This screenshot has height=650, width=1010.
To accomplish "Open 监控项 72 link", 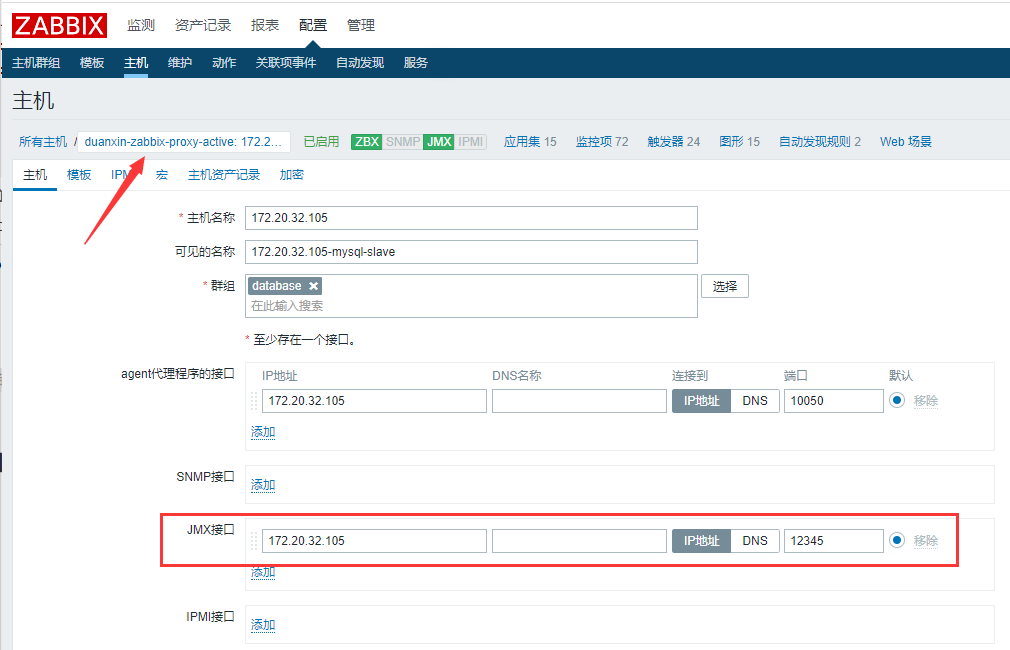I will tap(602, 142).
